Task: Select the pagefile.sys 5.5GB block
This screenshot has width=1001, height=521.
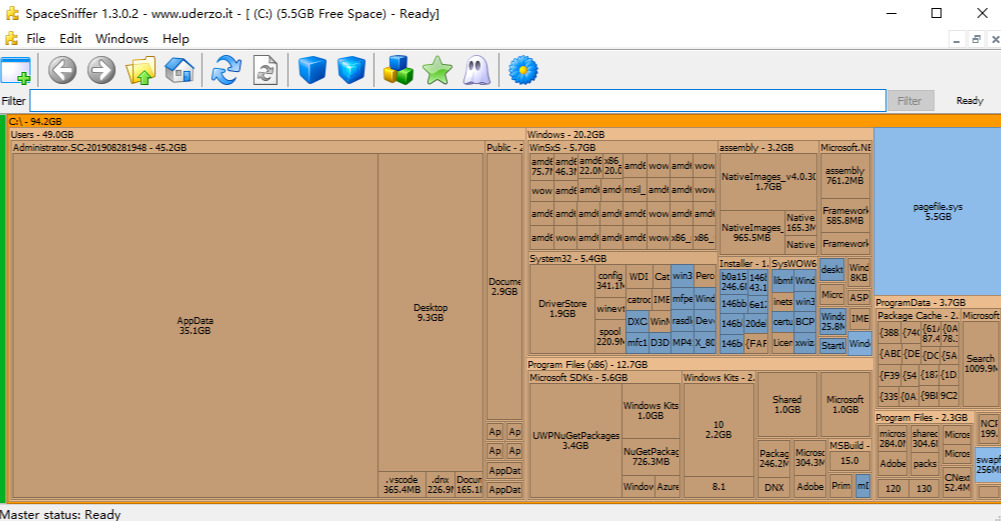Action: coord(938,211)
